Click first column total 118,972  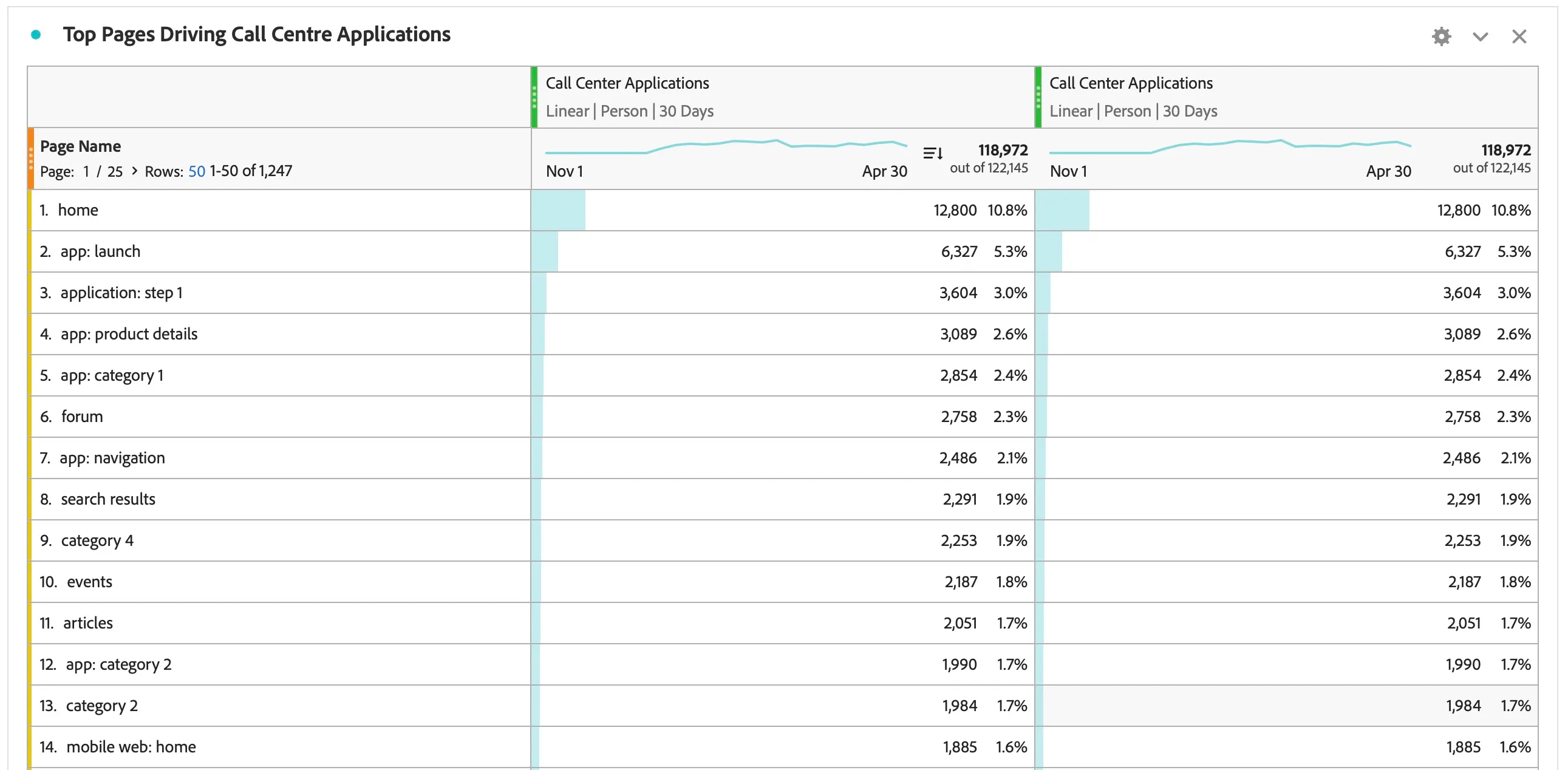[x=1003, y=150]
